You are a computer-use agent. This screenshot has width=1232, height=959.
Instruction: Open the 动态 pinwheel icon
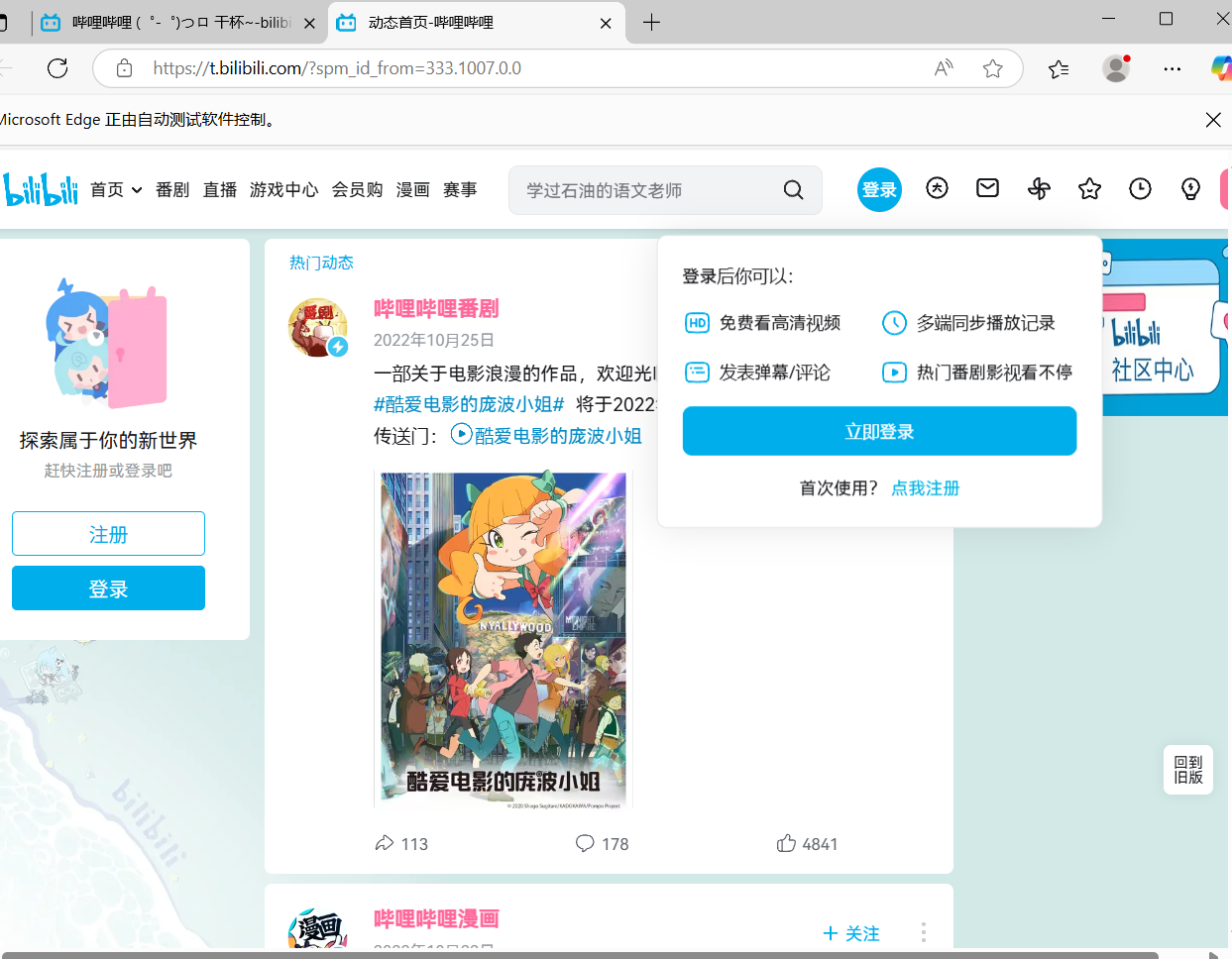[1039, 188]
